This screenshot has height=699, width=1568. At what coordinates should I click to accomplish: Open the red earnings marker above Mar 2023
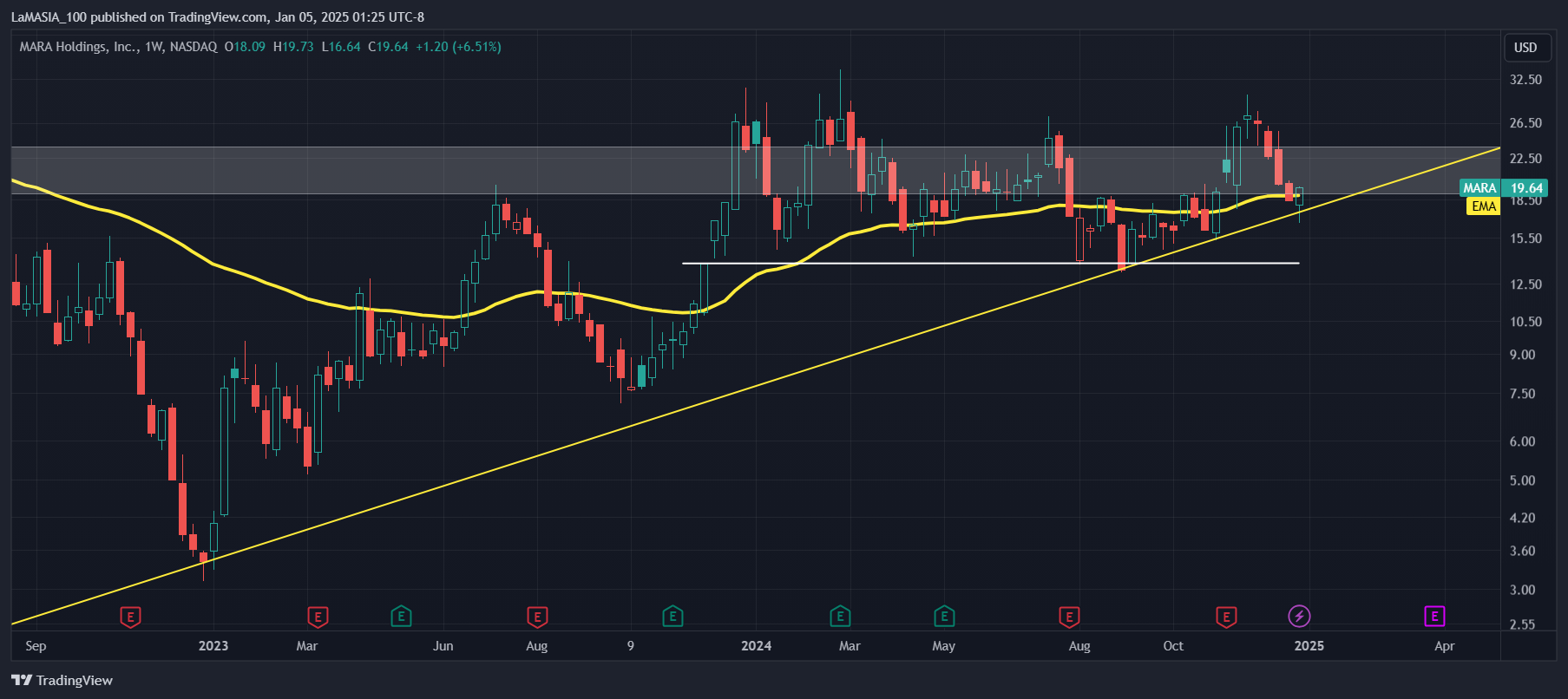click(x=318, y=617)
